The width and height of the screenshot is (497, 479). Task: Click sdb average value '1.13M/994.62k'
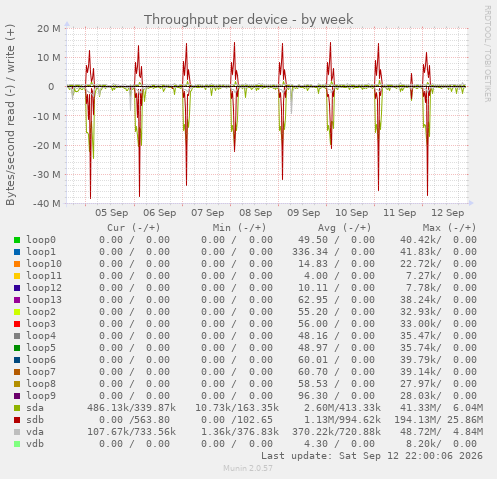click(x=342, y=420)
